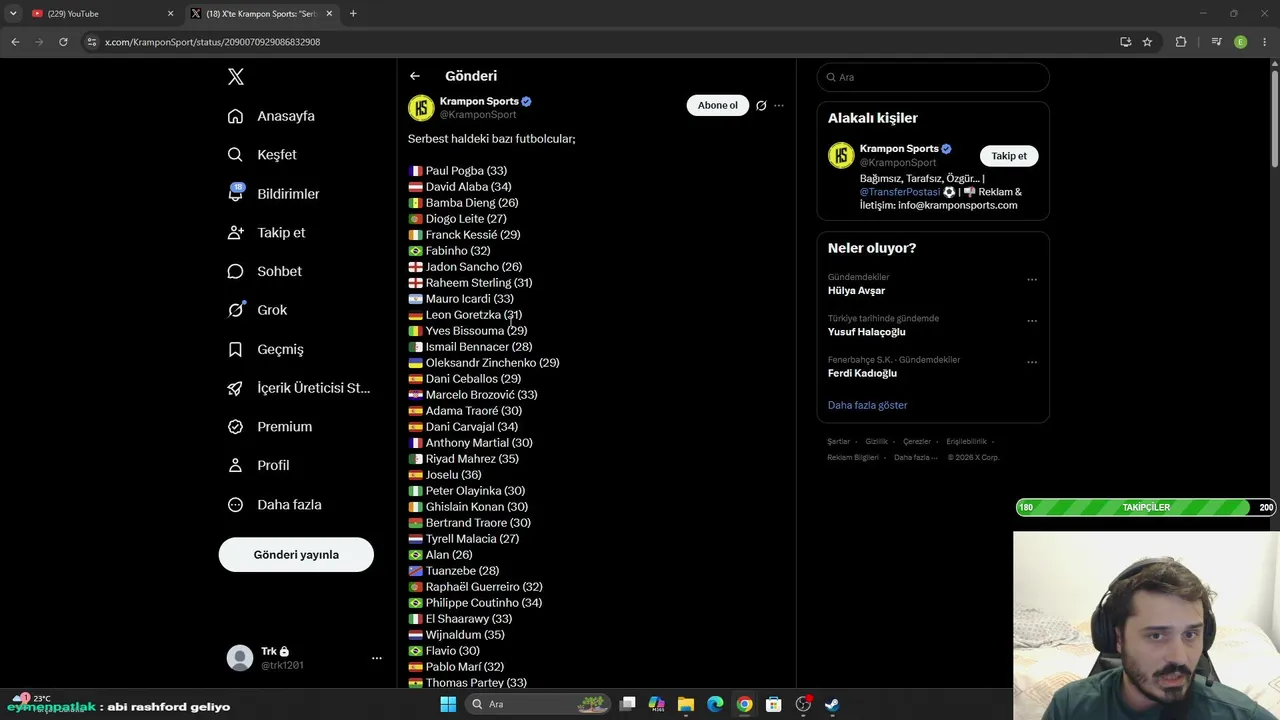Open the X logo home link
This screenshot has width=1280, height=720.
[236, 77]
